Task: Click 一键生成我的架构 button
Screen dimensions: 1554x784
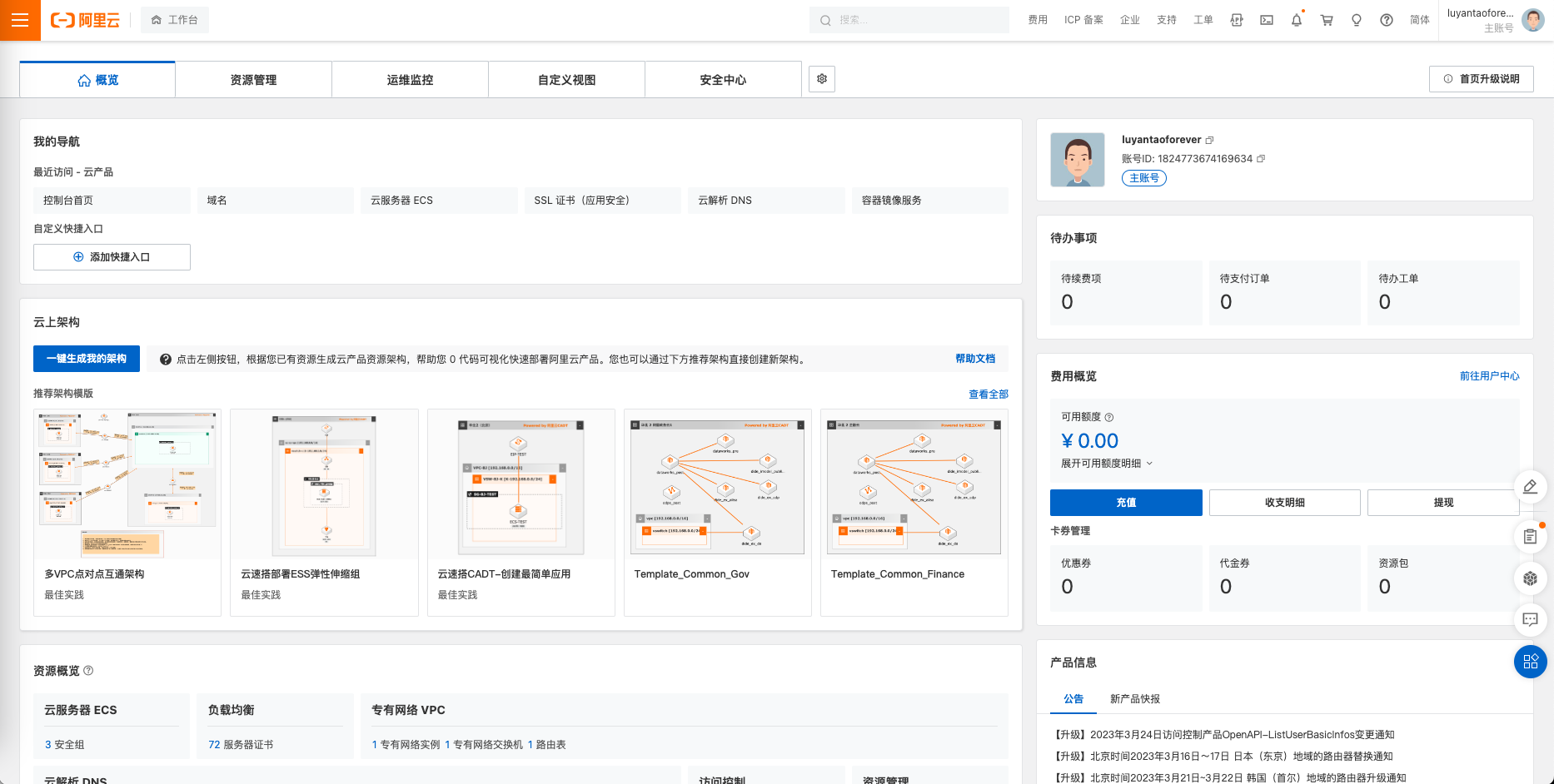Action: click(x=87, y=359)
